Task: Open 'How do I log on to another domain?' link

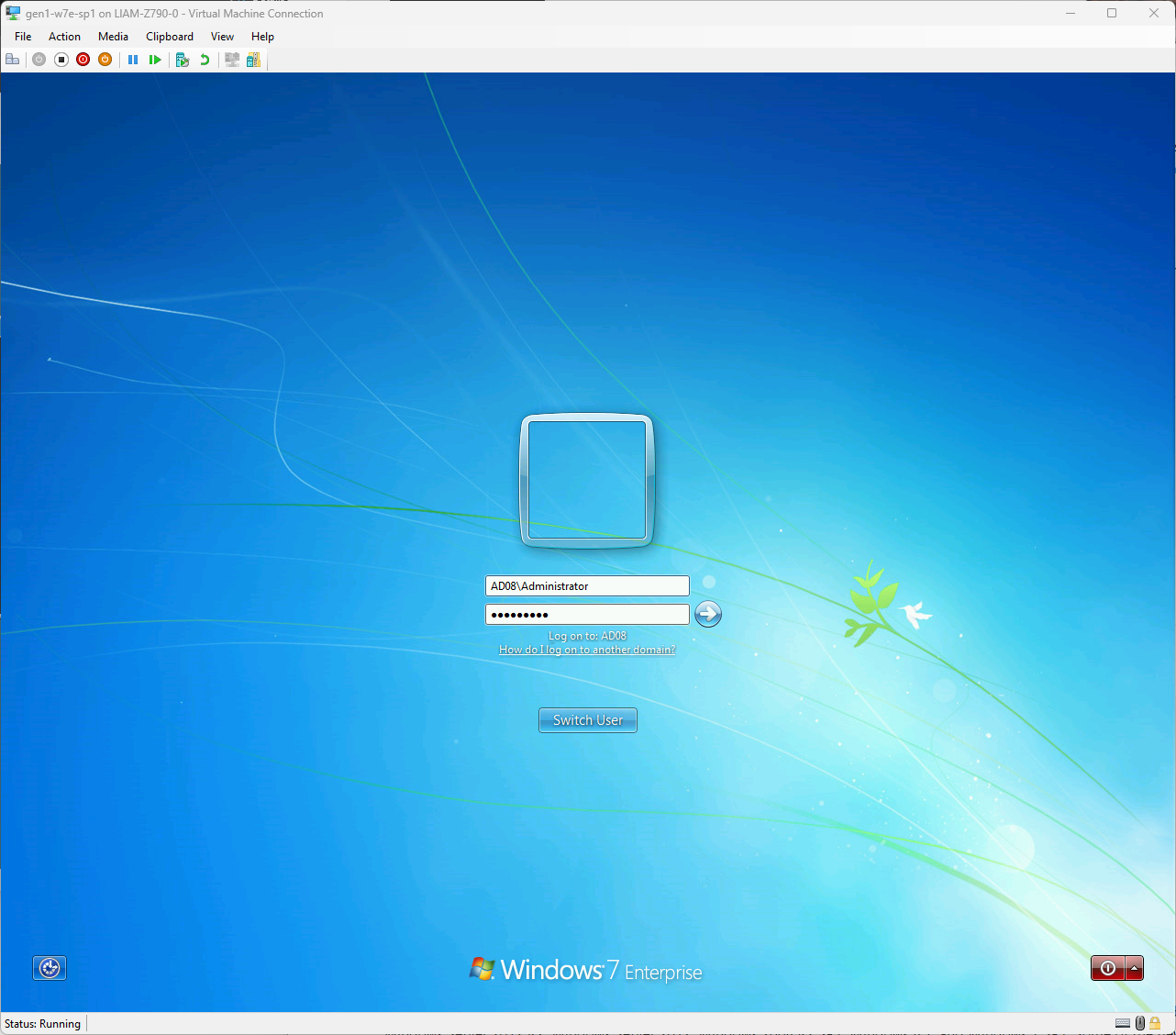Action: [587, 650]
